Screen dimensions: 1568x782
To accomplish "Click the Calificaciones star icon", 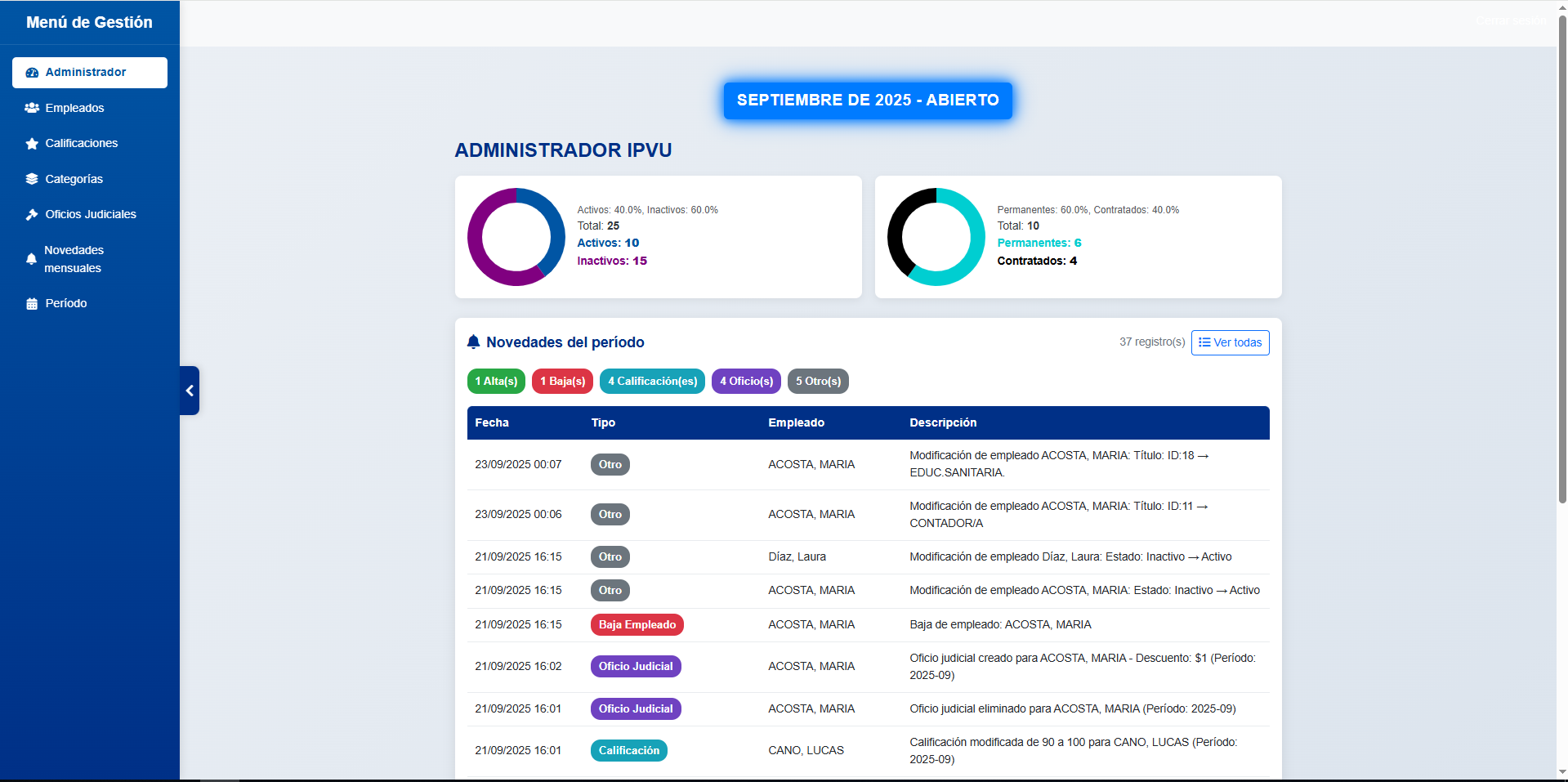I will 32,144.
